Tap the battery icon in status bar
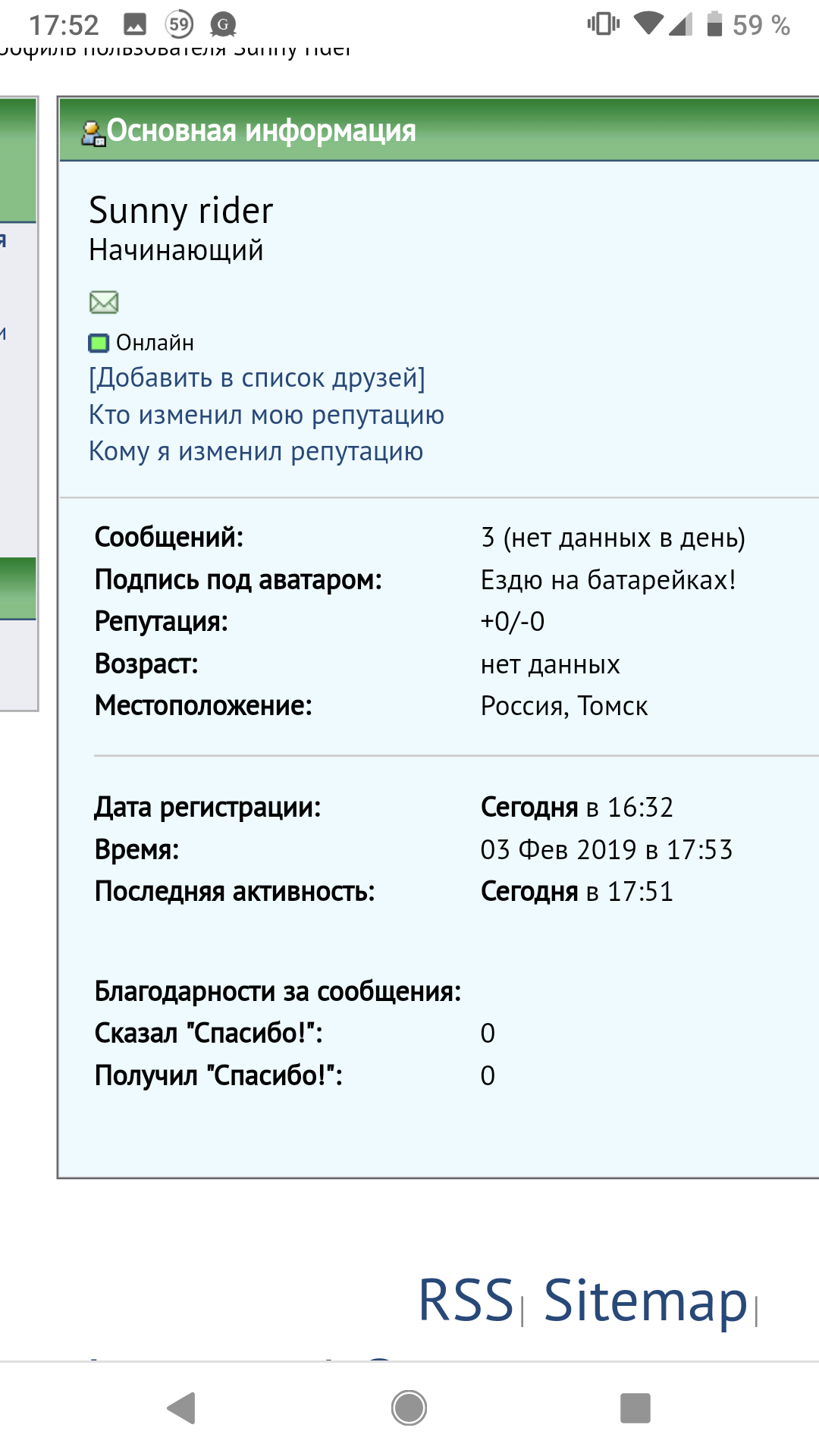819x1456 pixels. coord(714,24)
